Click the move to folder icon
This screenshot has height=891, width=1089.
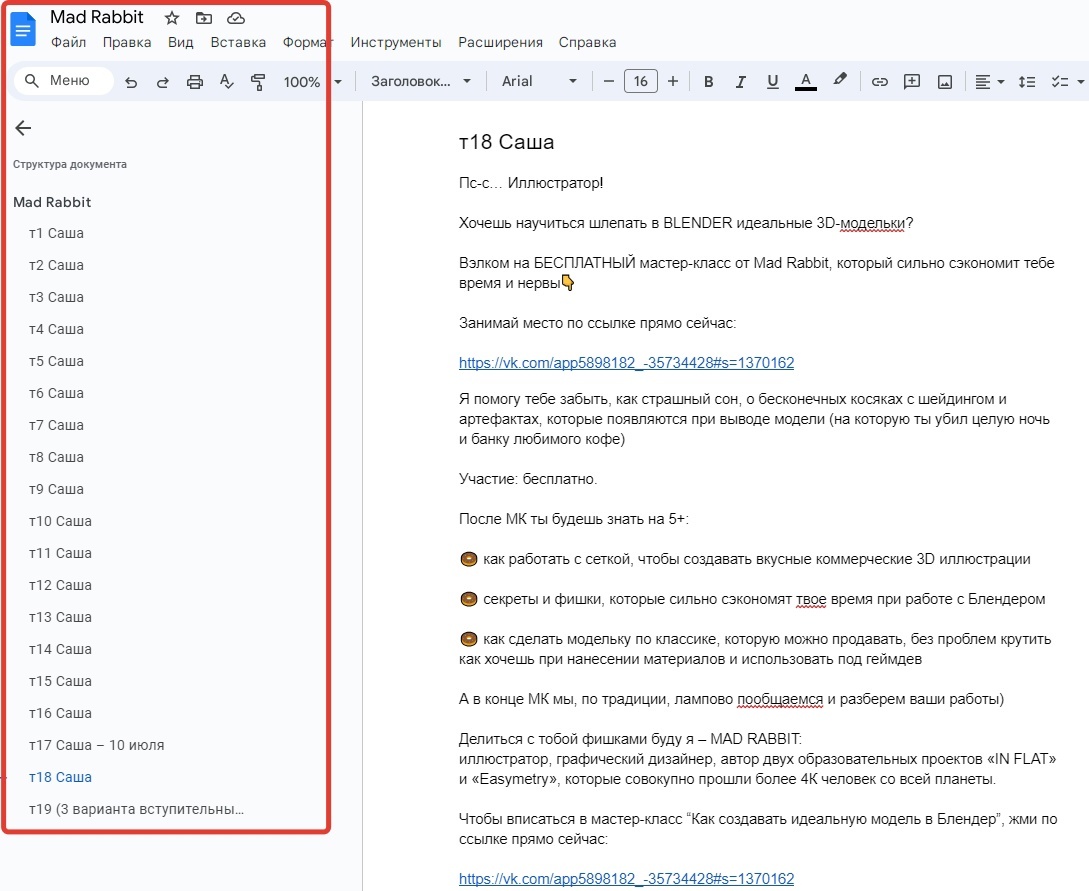(x=203, y=18)
